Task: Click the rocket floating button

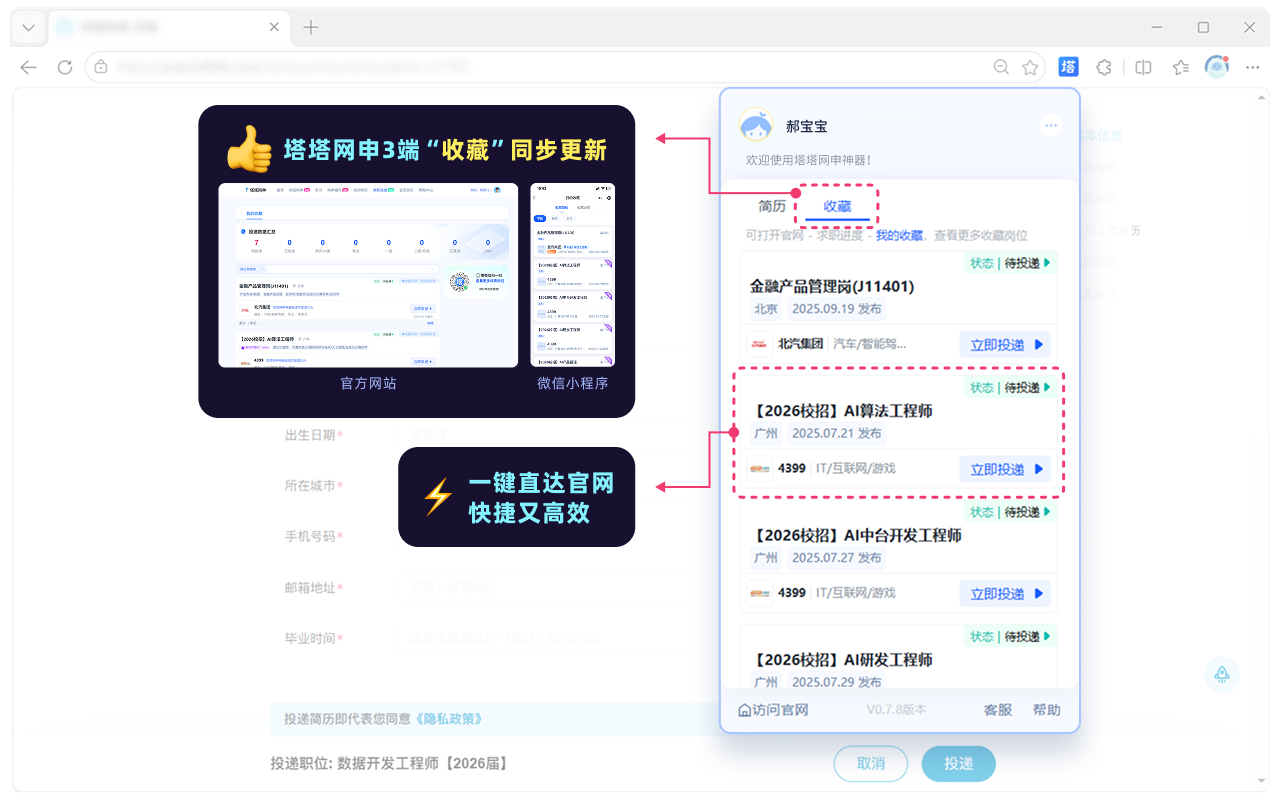Action: 1222,674
